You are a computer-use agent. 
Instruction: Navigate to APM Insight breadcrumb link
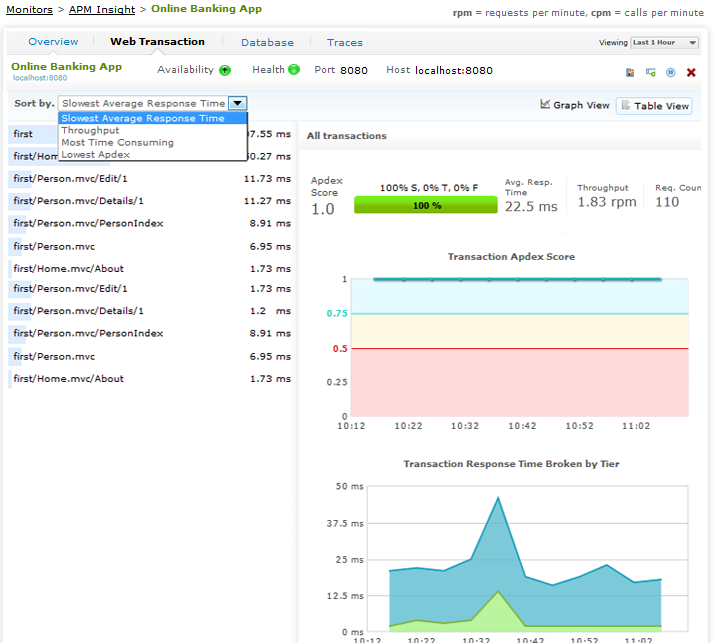pos(102,9)
